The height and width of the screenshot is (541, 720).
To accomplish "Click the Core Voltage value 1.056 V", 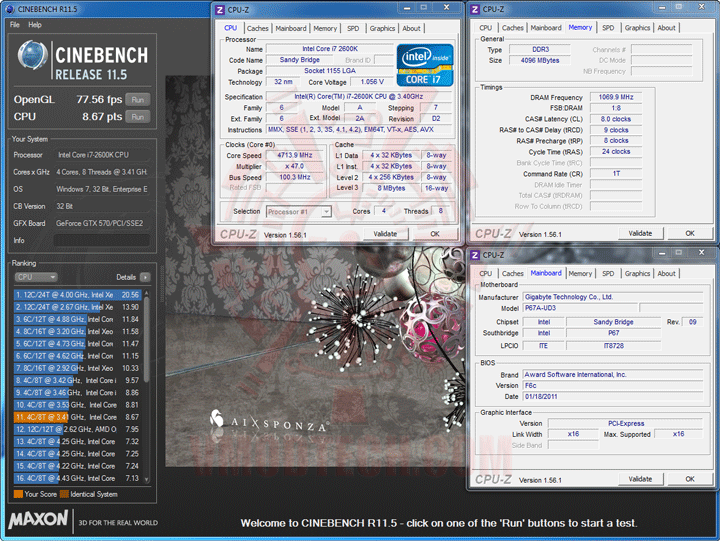I will [372, 82].
